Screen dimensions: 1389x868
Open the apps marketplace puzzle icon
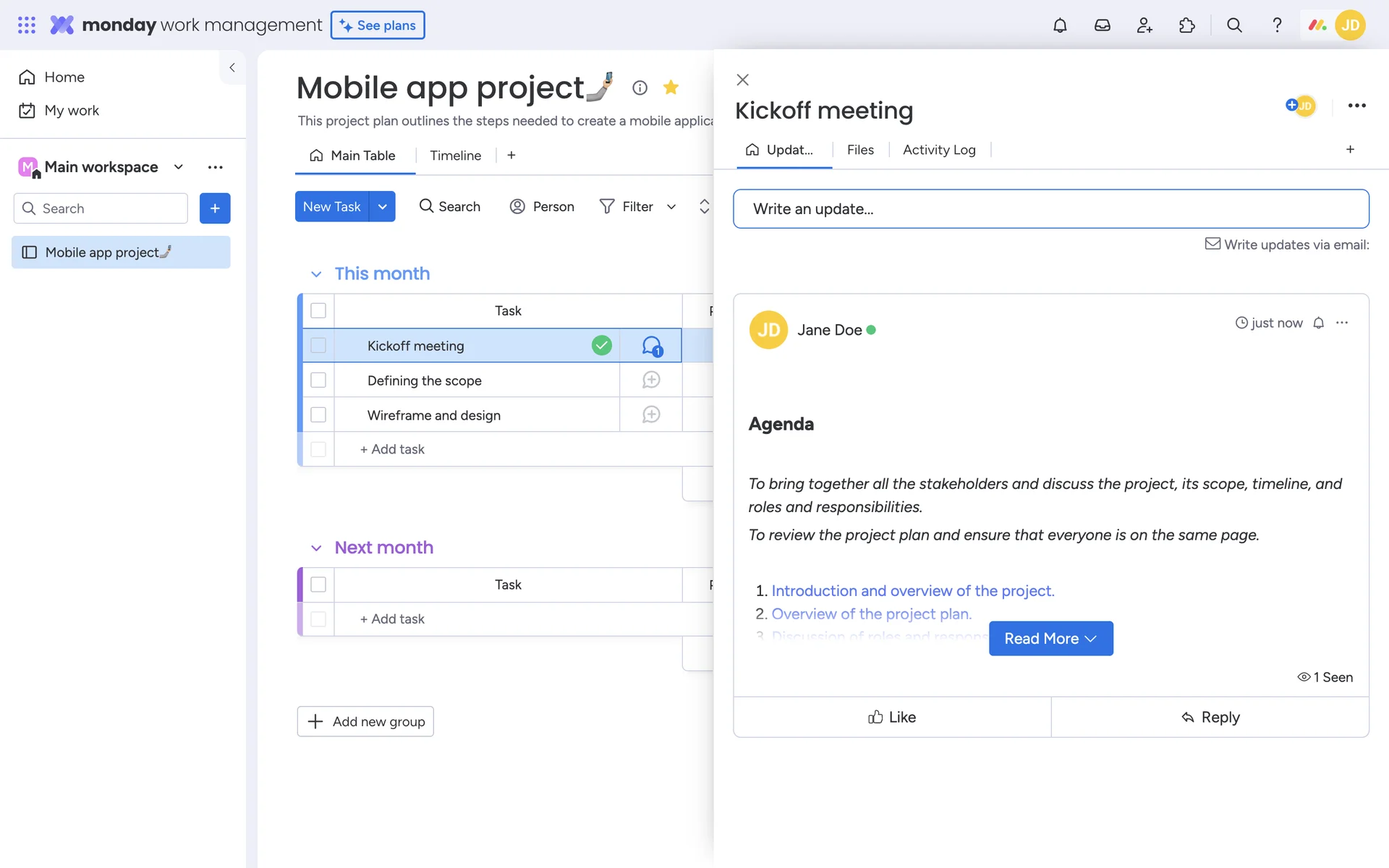(x=1186, y=25)
